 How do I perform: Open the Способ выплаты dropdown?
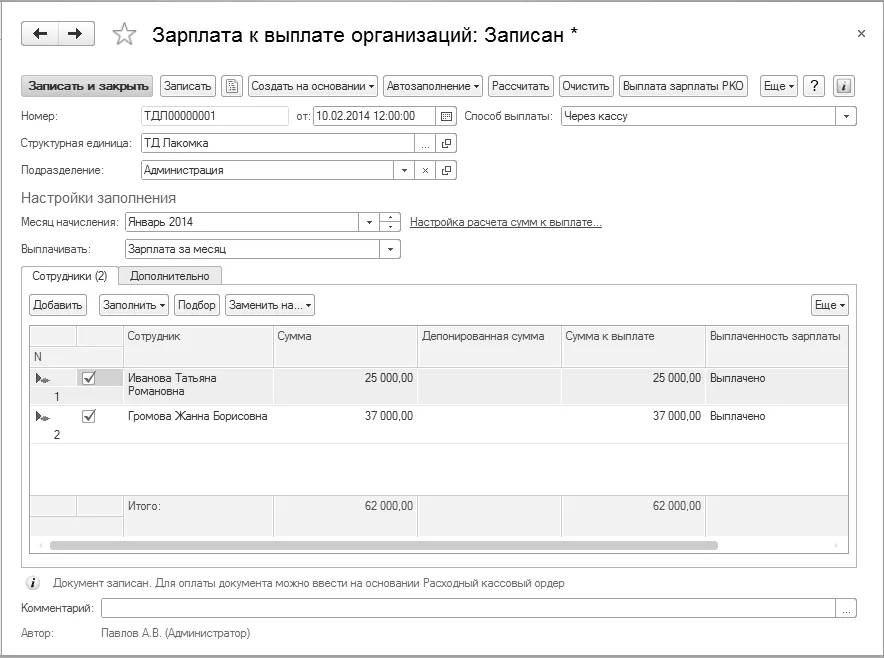[x=846, y=116]
